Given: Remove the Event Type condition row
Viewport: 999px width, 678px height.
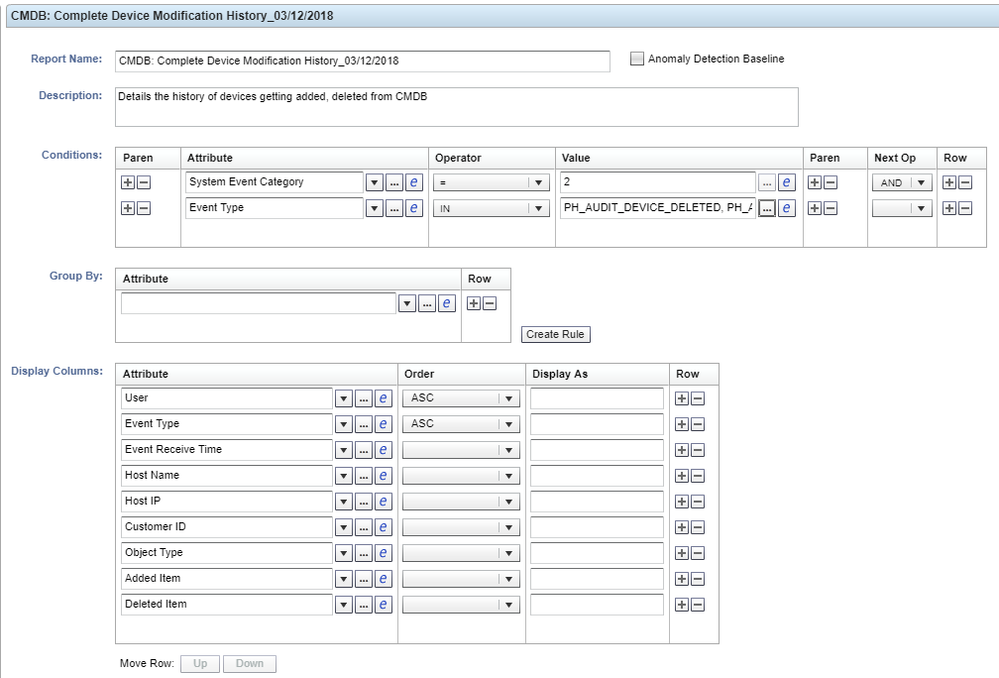Looking at the screenshot, I should click(965, 208).
